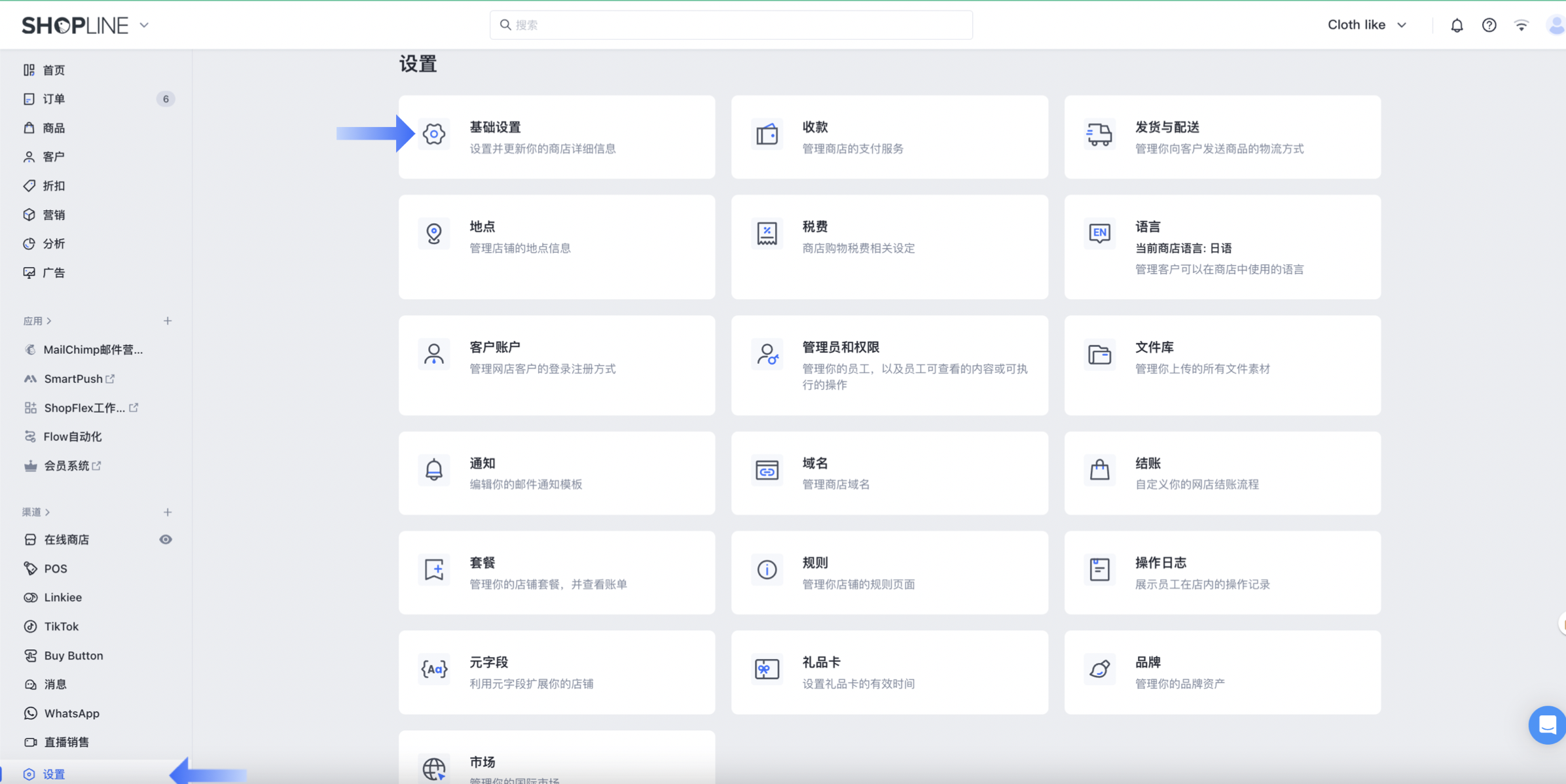Click the notification bell icon
This screenshot has height=784, width=1566.
coord(1457,25)
